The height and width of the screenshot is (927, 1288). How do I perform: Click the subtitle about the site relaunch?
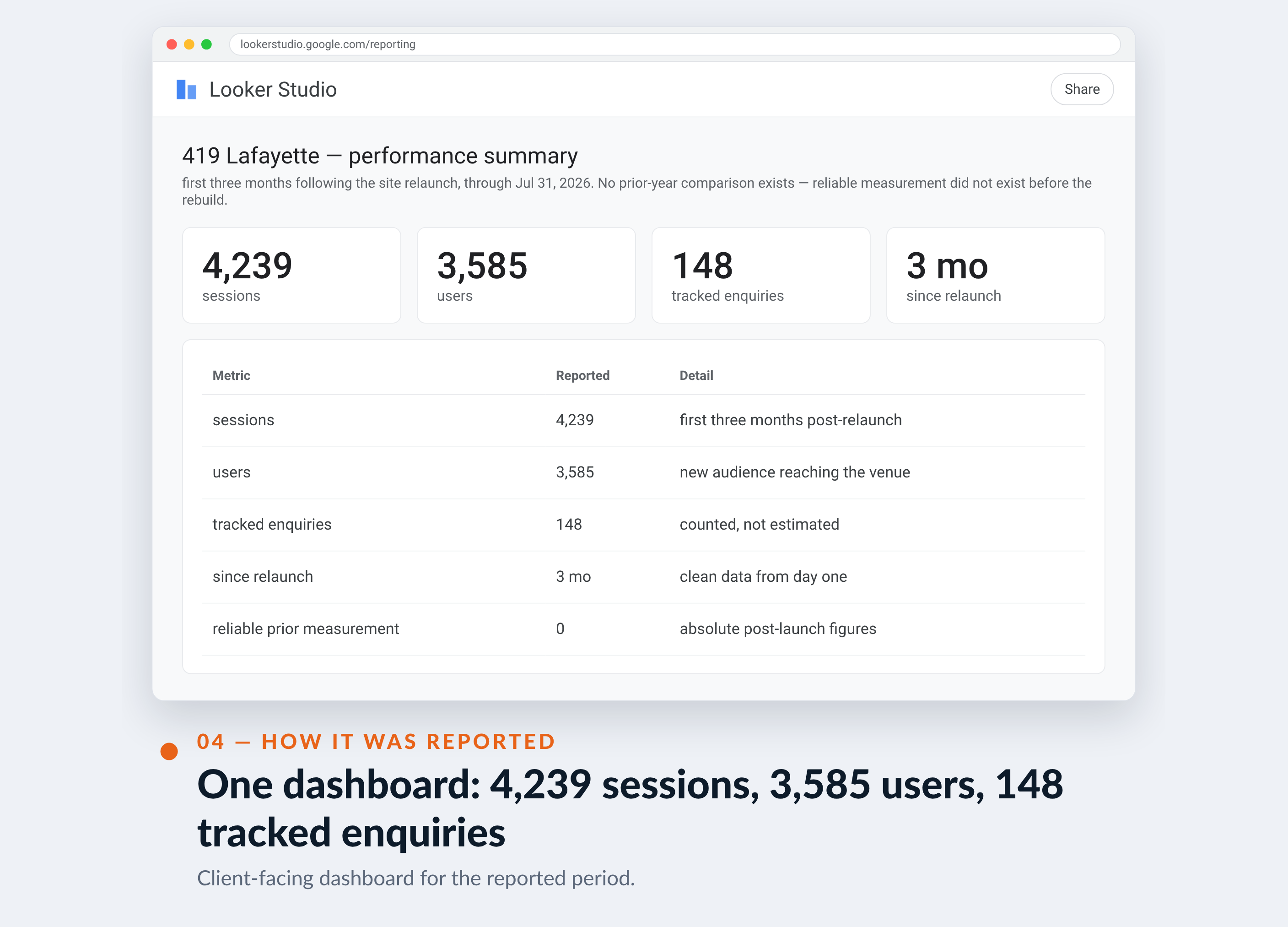[636, 191]
